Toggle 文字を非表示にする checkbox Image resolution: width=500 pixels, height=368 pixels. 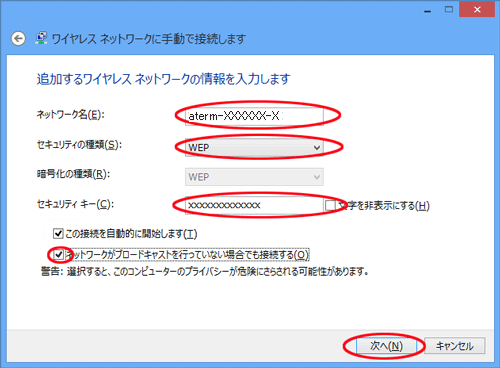click(x=330, y=205)
